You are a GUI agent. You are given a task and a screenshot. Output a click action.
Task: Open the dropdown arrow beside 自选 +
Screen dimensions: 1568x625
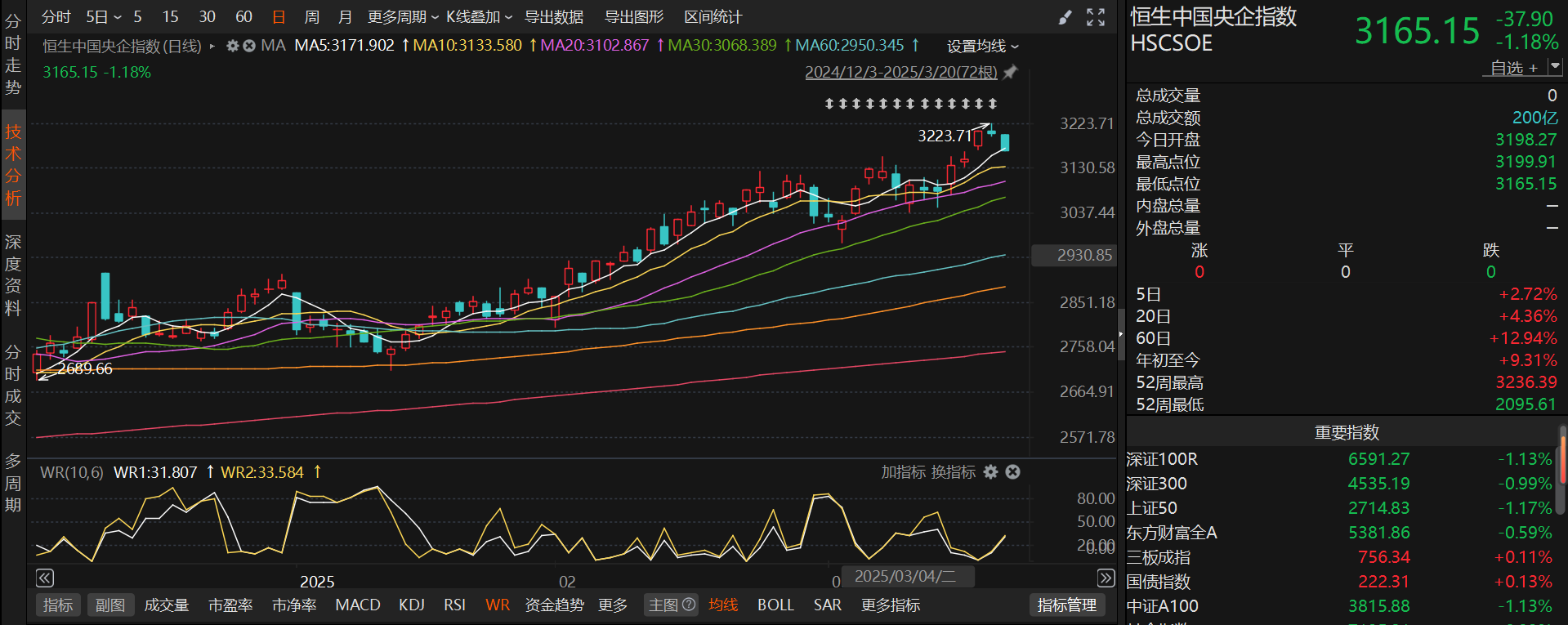coord(1554,67)
